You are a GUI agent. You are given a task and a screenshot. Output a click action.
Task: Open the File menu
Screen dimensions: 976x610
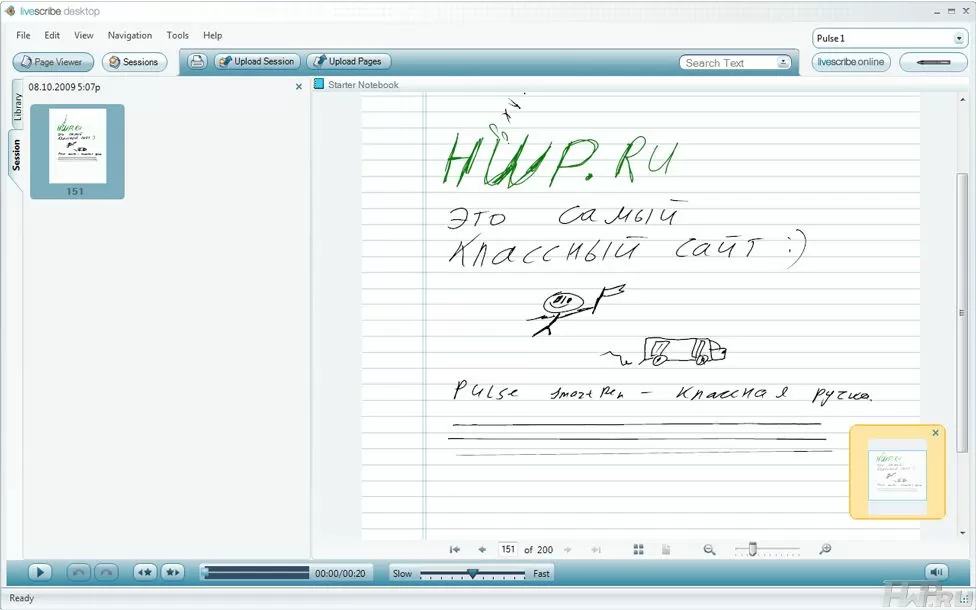coord(23,35)
